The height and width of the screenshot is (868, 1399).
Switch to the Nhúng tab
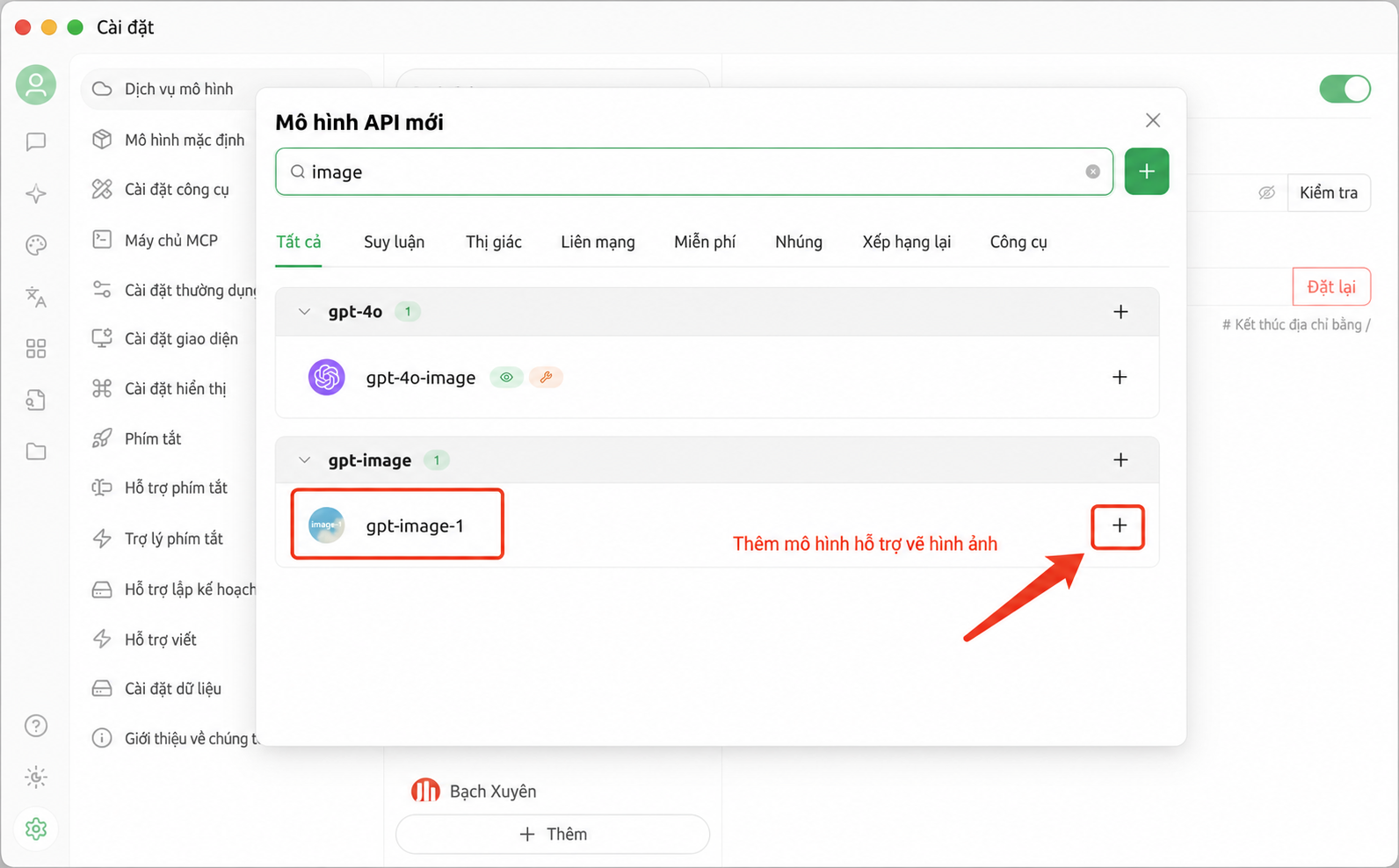point(799,242)
